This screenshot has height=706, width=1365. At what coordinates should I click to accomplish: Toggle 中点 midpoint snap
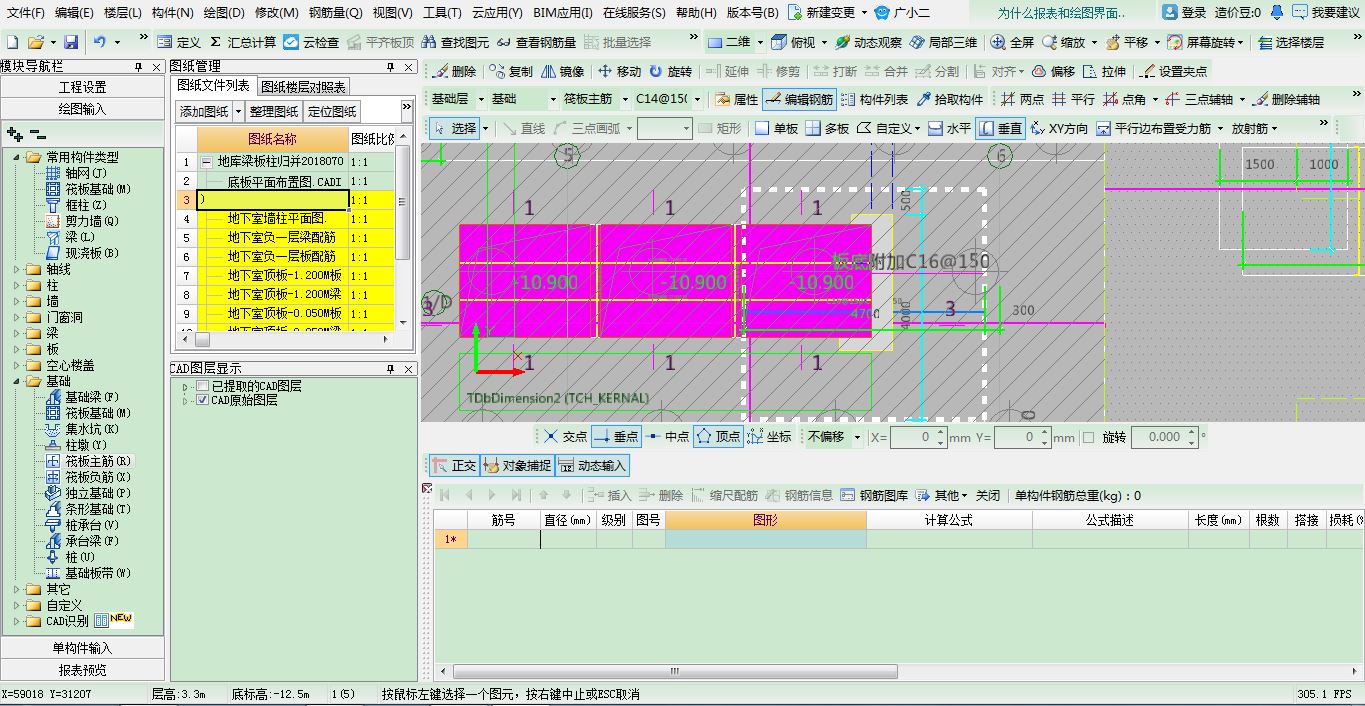(x=667, y=436)
